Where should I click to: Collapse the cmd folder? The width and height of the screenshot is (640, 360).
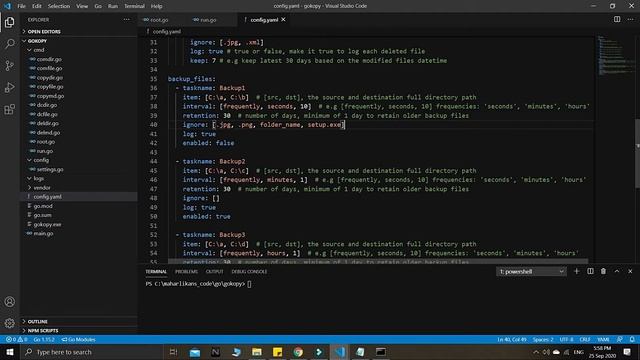(x=39, y=50)
